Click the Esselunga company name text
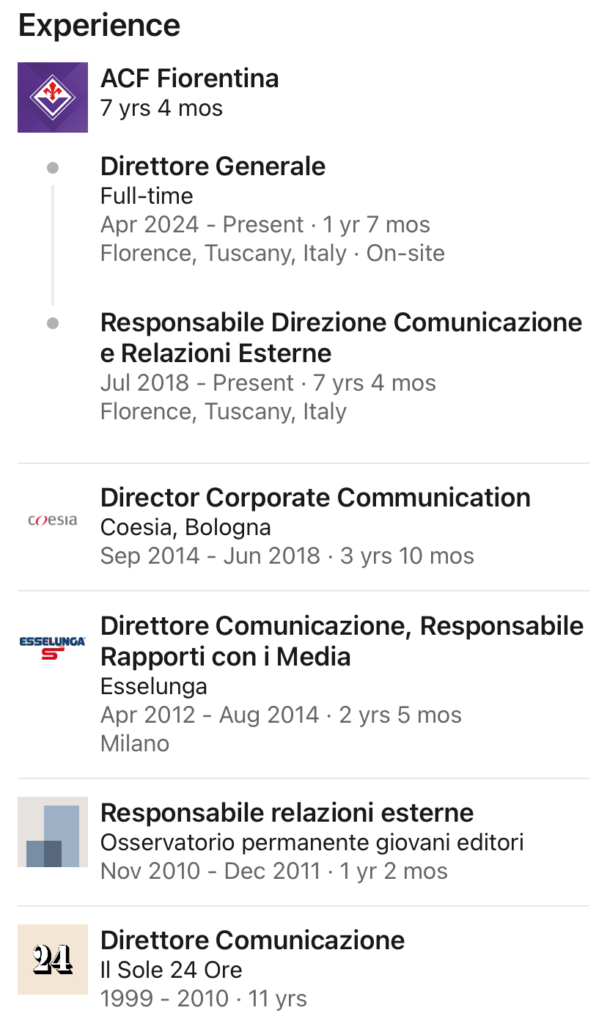Image resolution: width=607 pixels, height=1024 pixels. 153,686
